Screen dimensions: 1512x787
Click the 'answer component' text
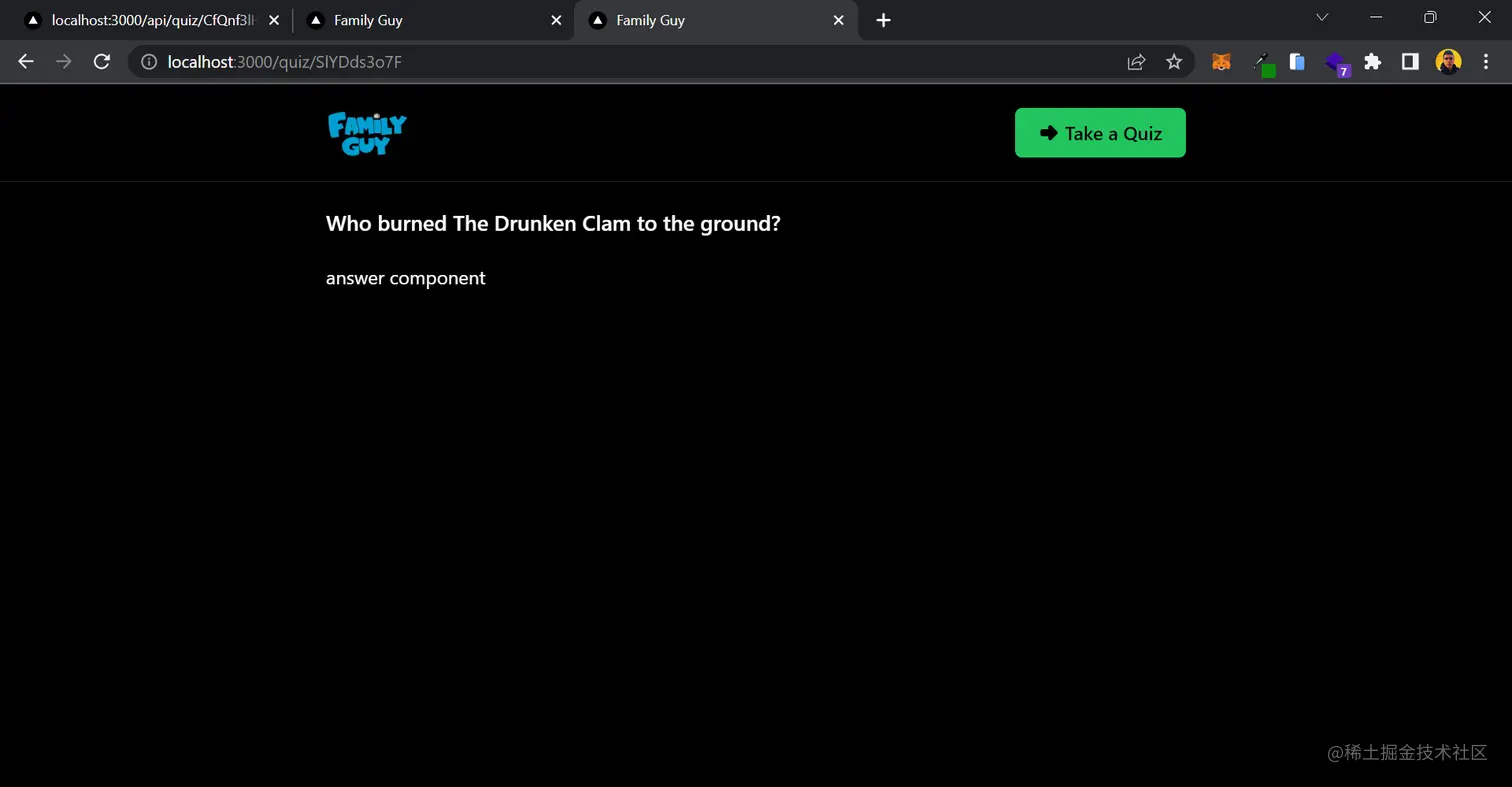[x=405, y=278]
